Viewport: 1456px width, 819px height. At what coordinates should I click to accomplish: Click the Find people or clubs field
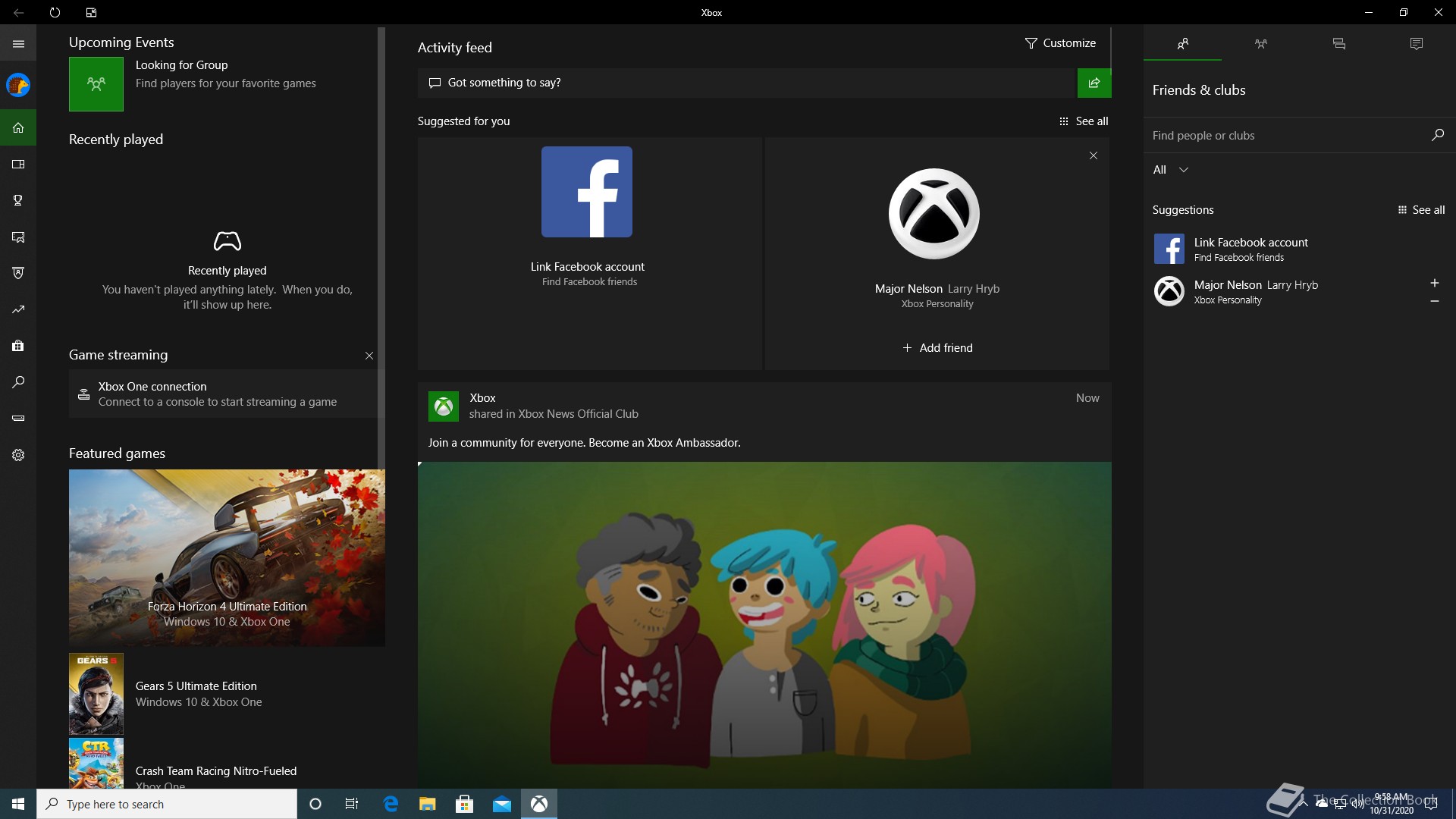pos(1288,136)
